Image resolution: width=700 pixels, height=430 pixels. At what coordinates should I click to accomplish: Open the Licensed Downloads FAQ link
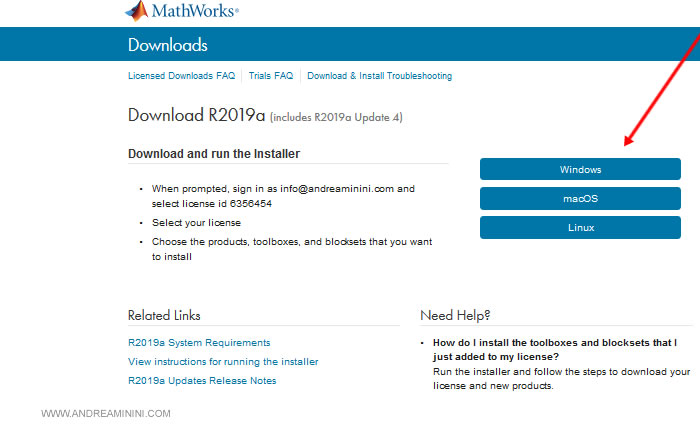coord(180,76)
